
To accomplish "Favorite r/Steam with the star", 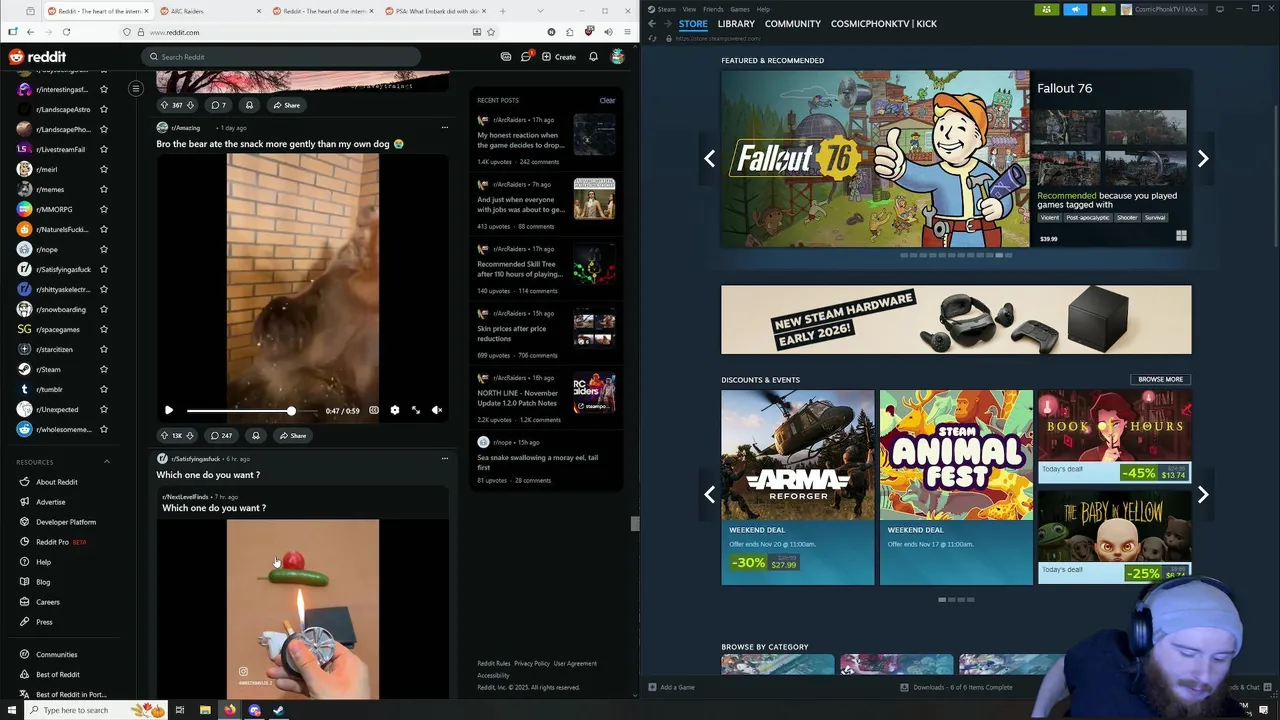I will click(x=104, y=369).
